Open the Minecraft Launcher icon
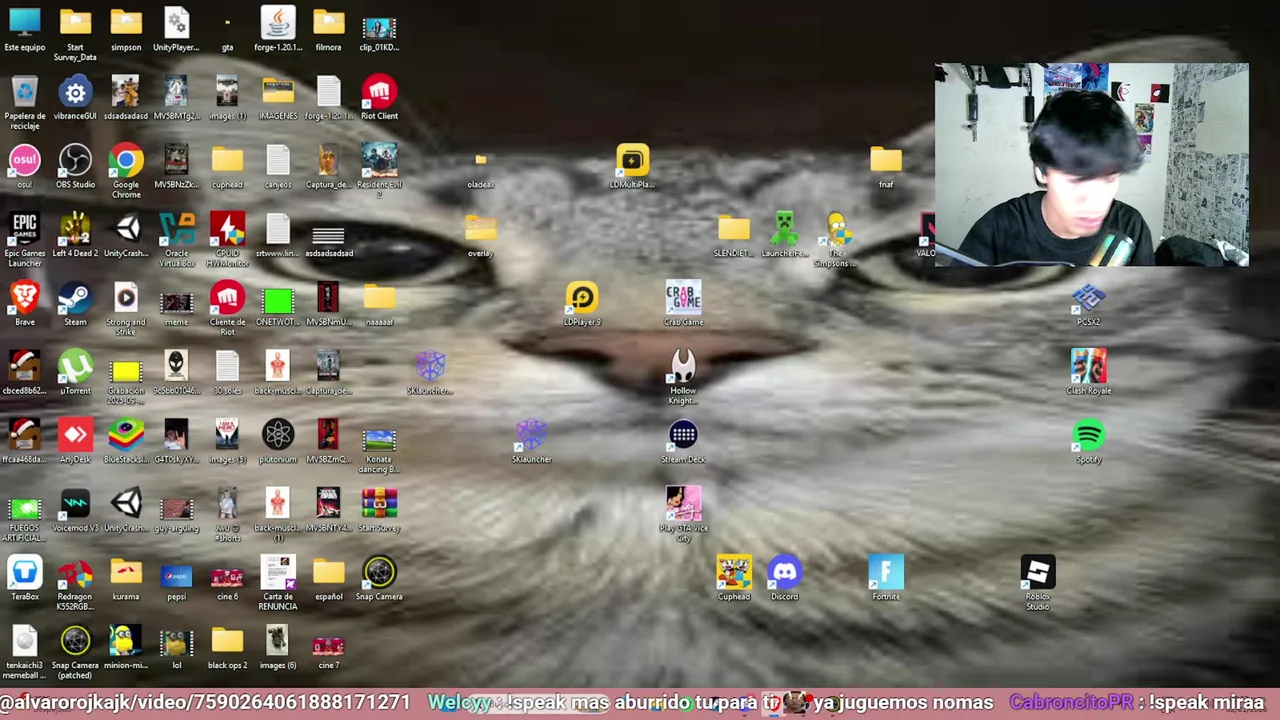 785,235
